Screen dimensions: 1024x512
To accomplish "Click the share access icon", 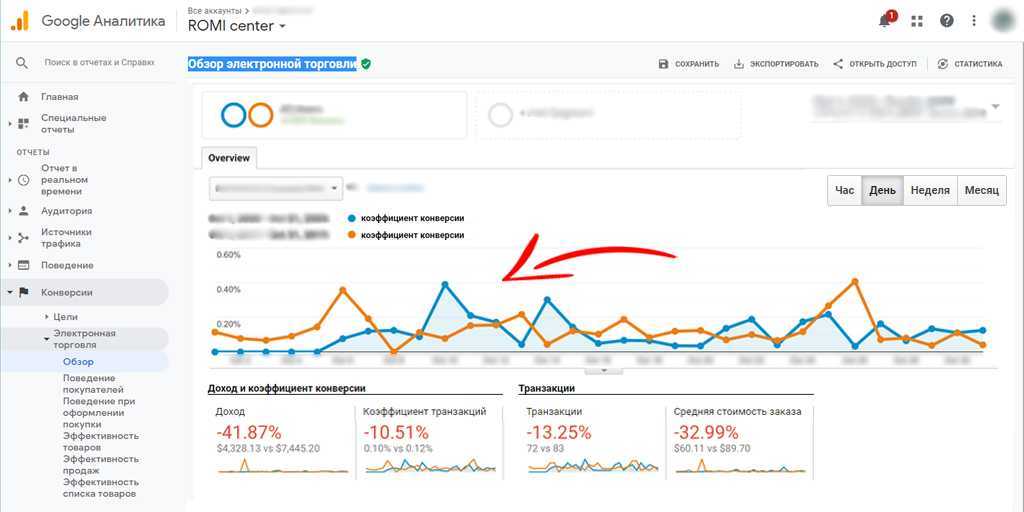I will tap(838, 64).
